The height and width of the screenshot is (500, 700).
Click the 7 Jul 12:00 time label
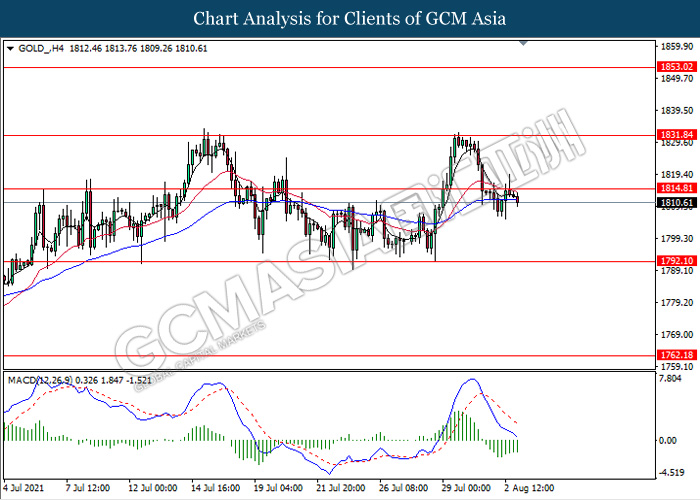click(x=88, y=488)
